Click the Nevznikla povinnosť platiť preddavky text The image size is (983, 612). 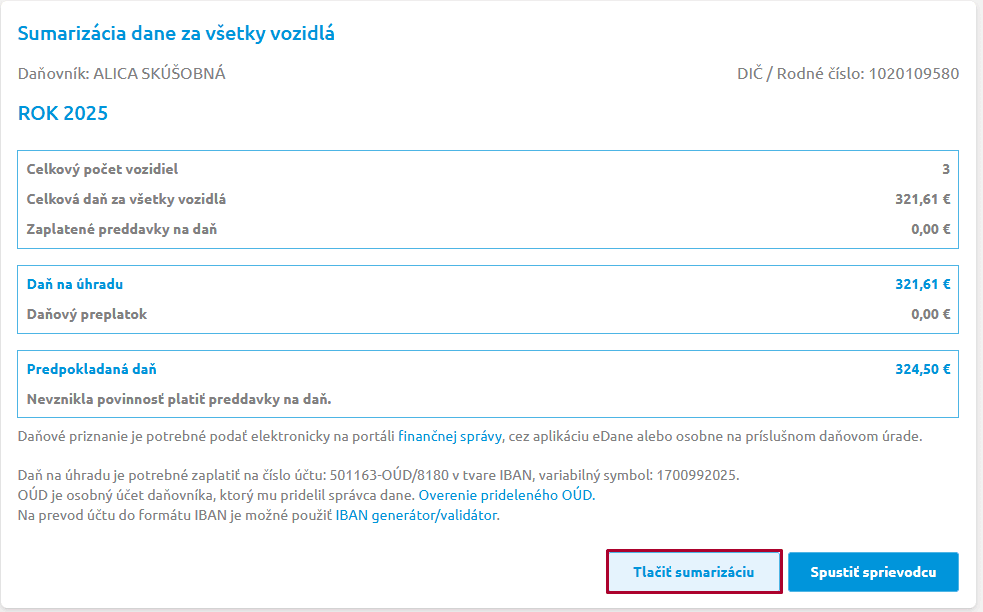pyautogui.click(x=178, y=399)
